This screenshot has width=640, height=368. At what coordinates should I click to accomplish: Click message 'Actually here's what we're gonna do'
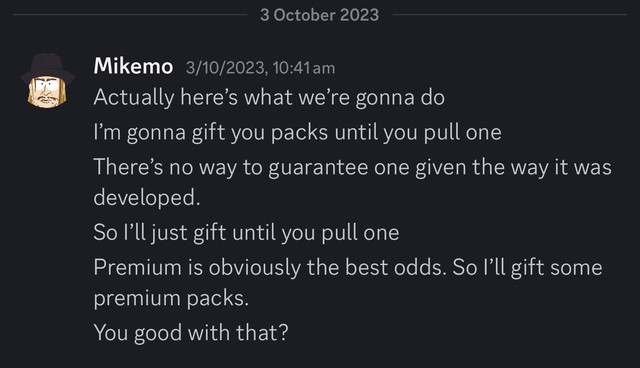pyautogui.click(x=269, y=98)
